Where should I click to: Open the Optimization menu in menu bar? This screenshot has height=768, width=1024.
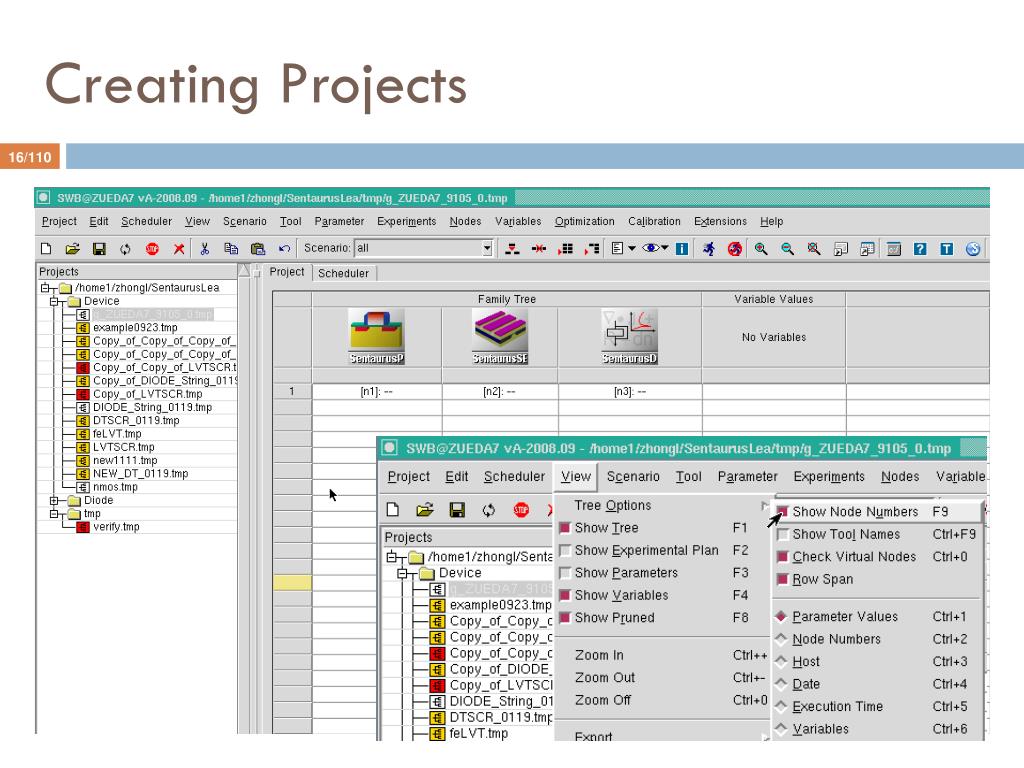click(584, 222)
